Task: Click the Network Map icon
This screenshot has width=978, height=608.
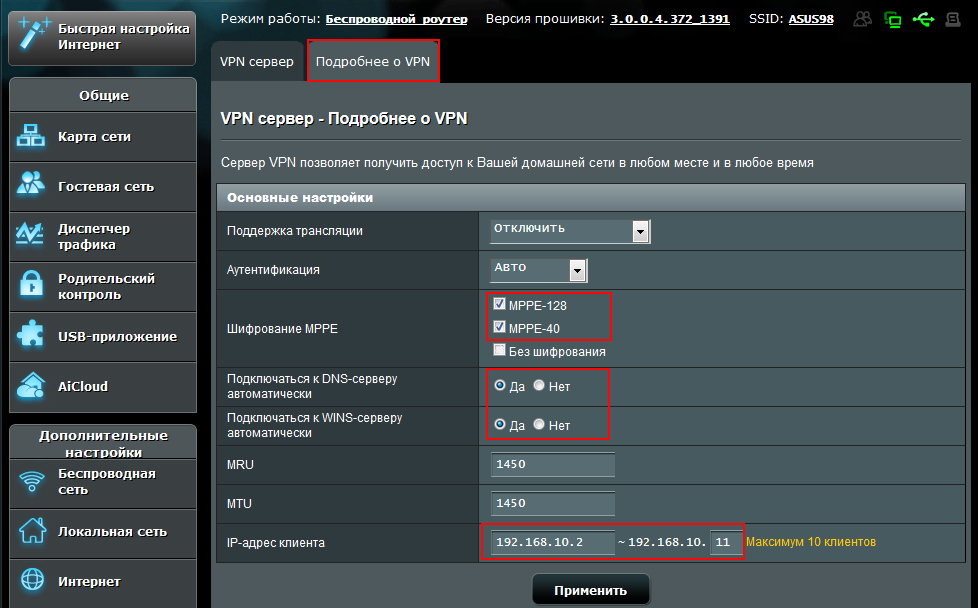Action: pos(31,135)
